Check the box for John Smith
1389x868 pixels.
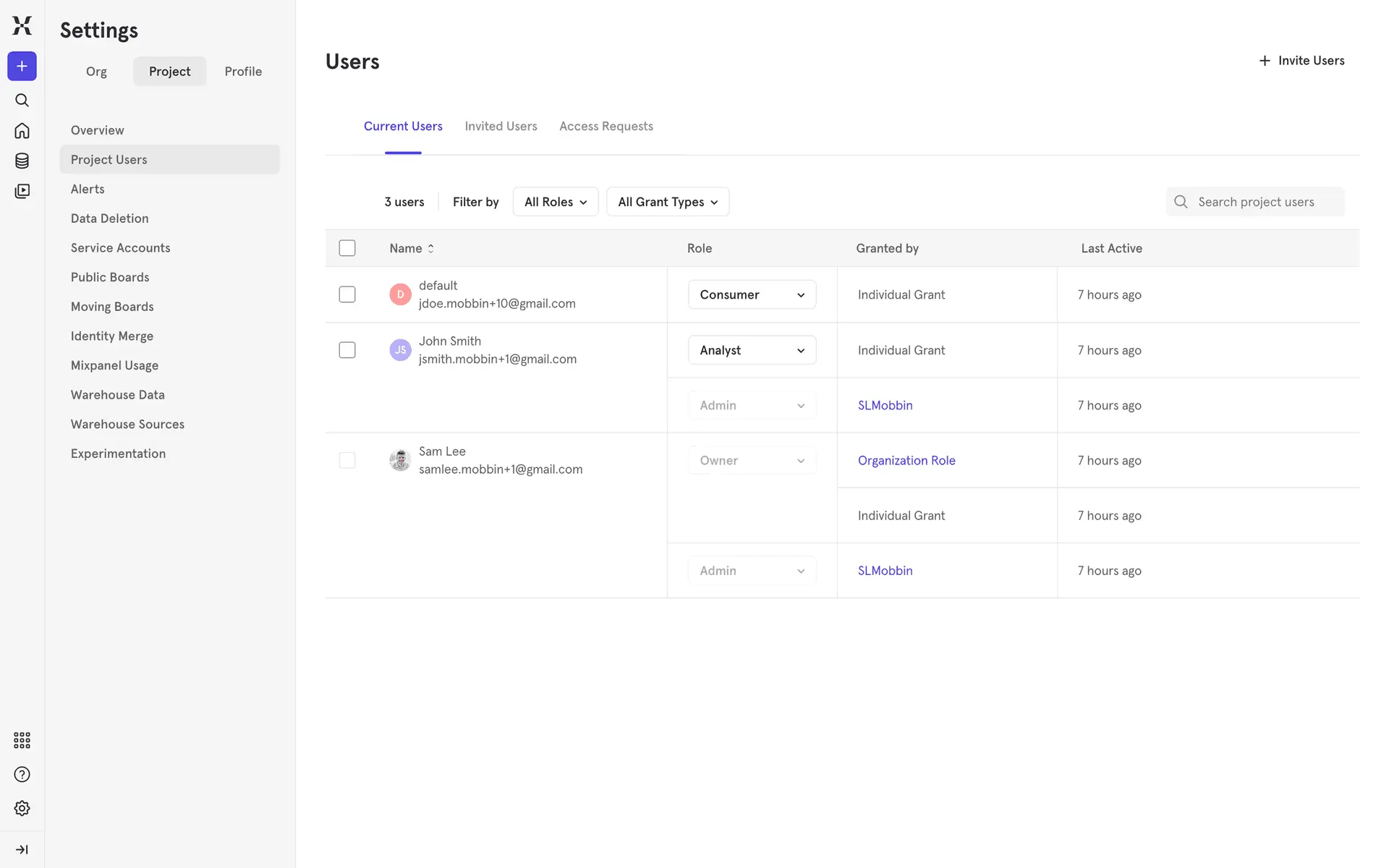point(347,350)
